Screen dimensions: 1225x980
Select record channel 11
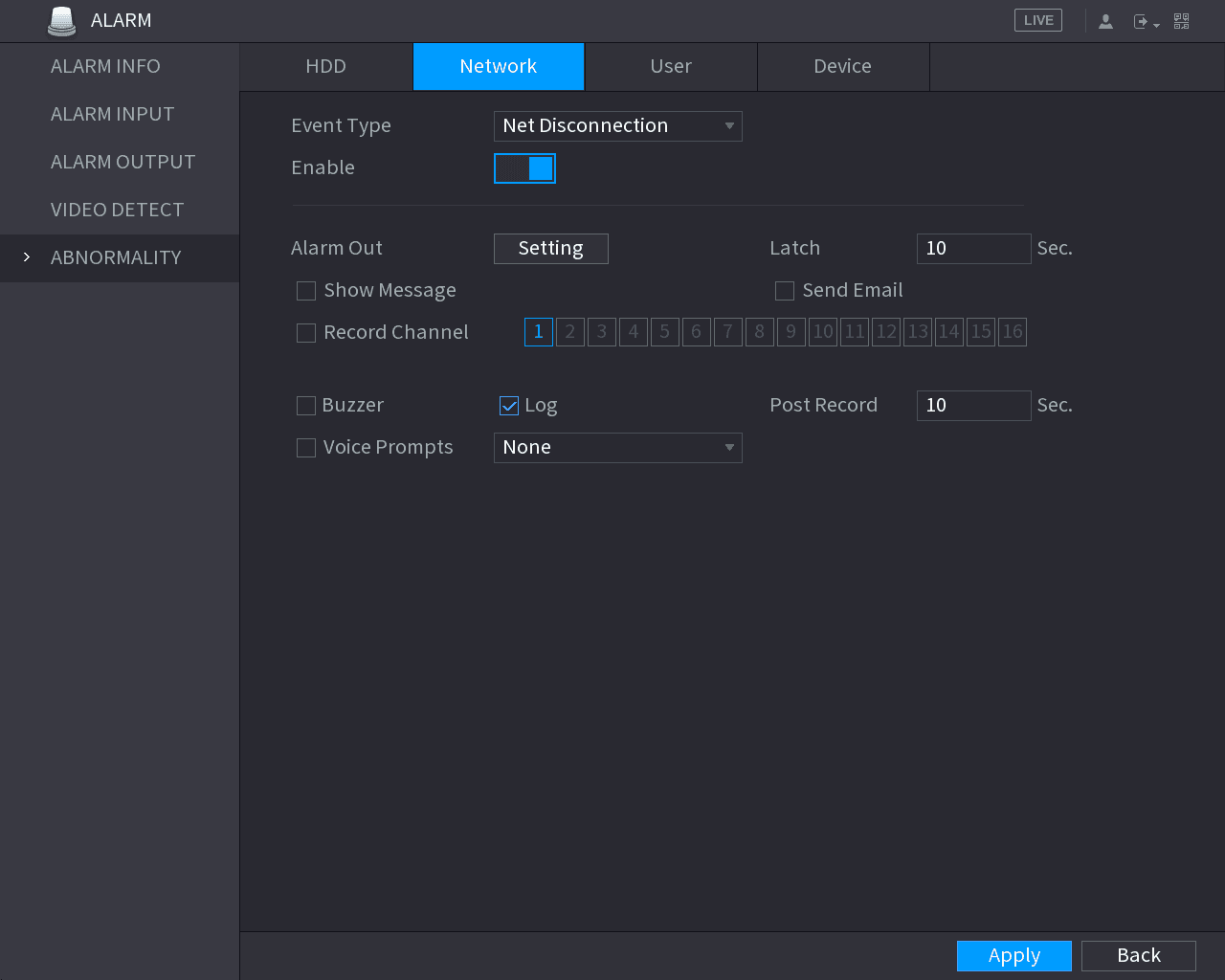[855, 332]
